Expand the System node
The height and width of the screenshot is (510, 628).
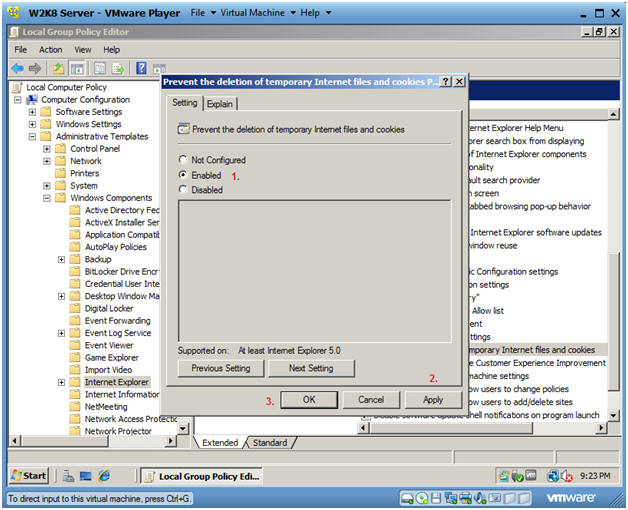tap(47, 186)
